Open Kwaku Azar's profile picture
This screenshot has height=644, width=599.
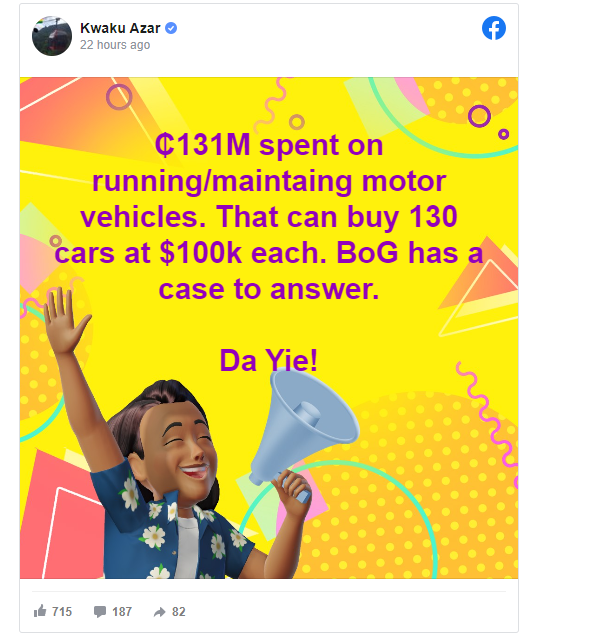(x=52, y=36)
